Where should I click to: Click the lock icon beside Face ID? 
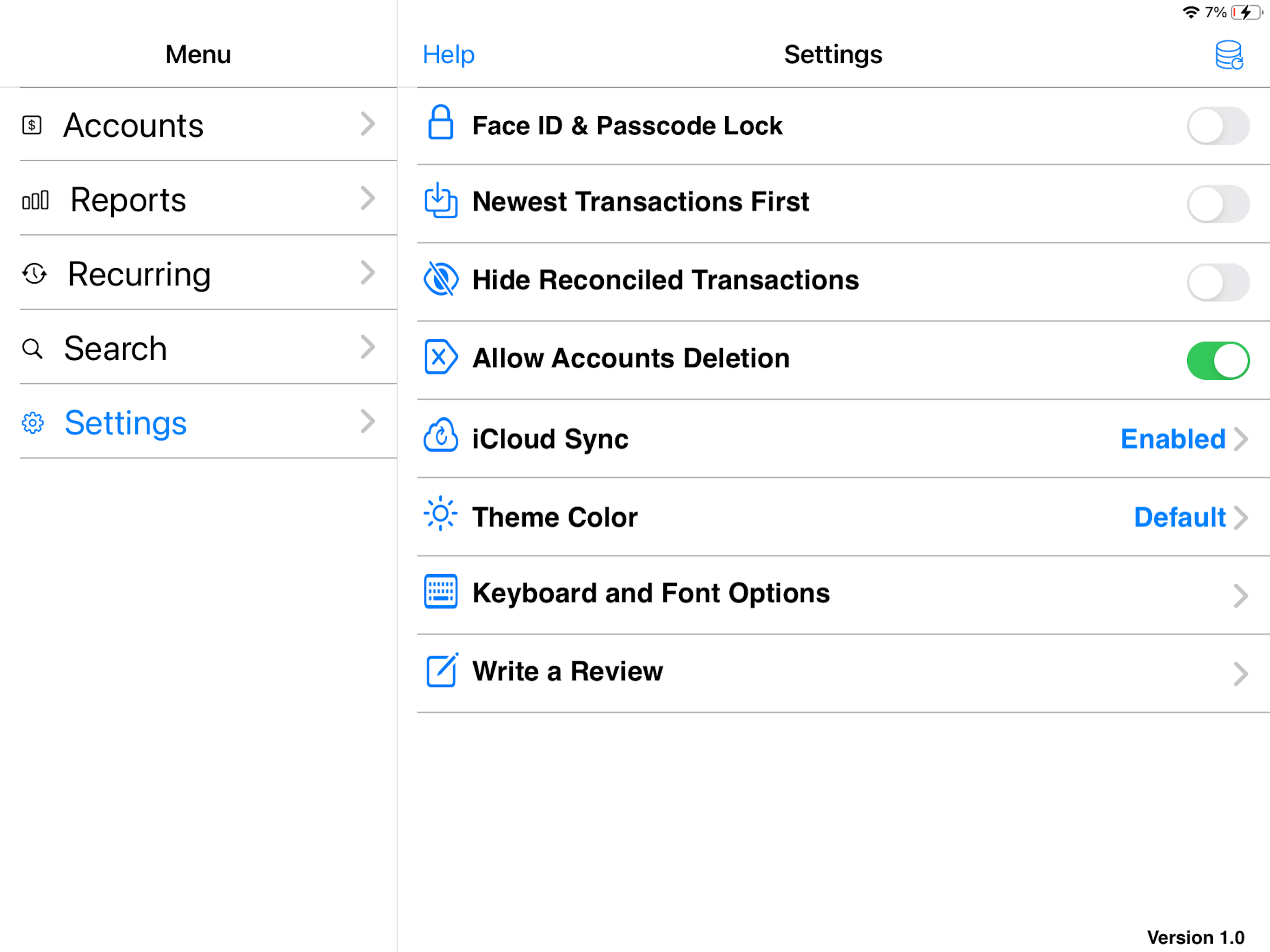pyautogui.click(x=440, y=122)
